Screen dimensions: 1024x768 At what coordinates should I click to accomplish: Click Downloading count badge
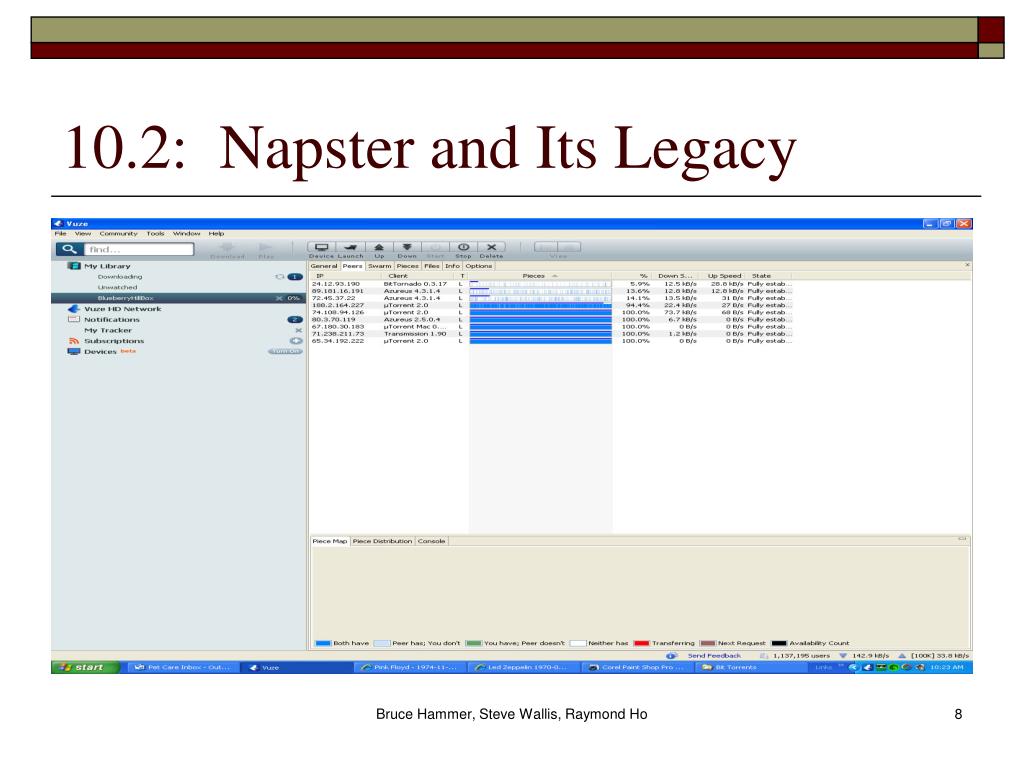pos(295,277)
